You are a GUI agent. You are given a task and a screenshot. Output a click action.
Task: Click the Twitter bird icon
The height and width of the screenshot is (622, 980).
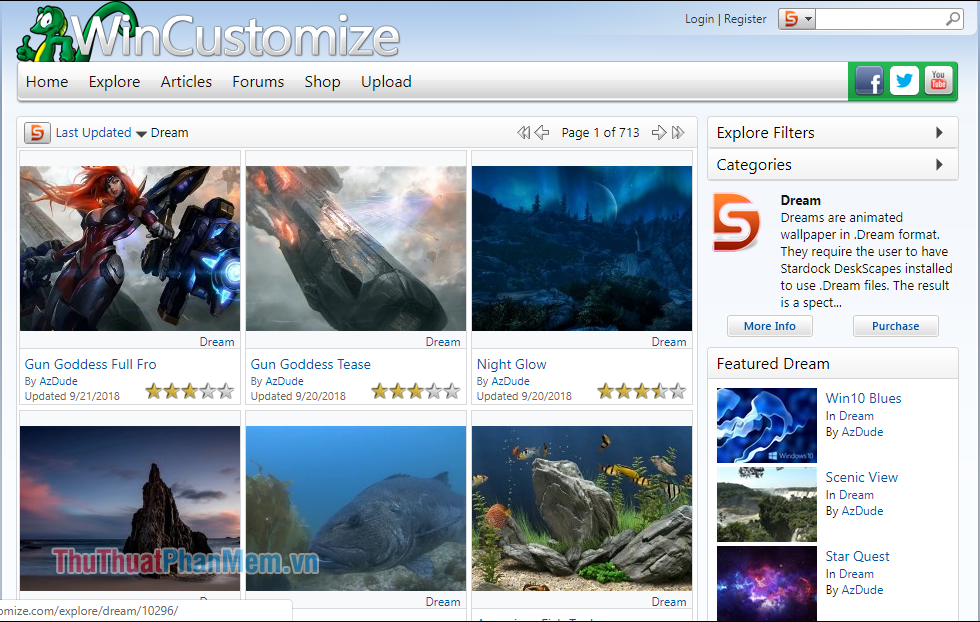pyautogui.click(x=904, y=81)
